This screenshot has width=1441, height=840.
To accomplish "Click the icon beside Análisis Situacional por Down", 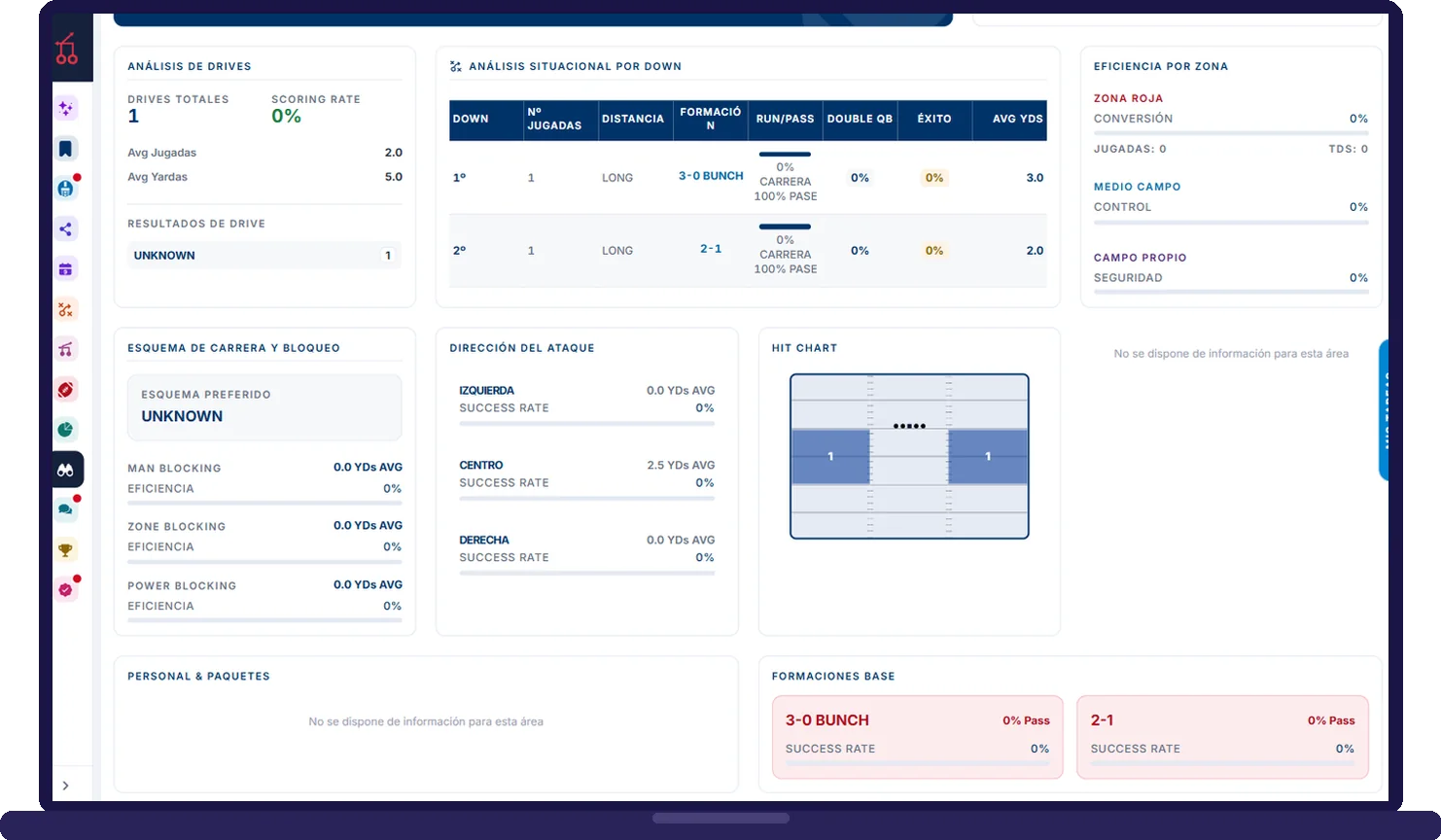I will click(456, 66).
